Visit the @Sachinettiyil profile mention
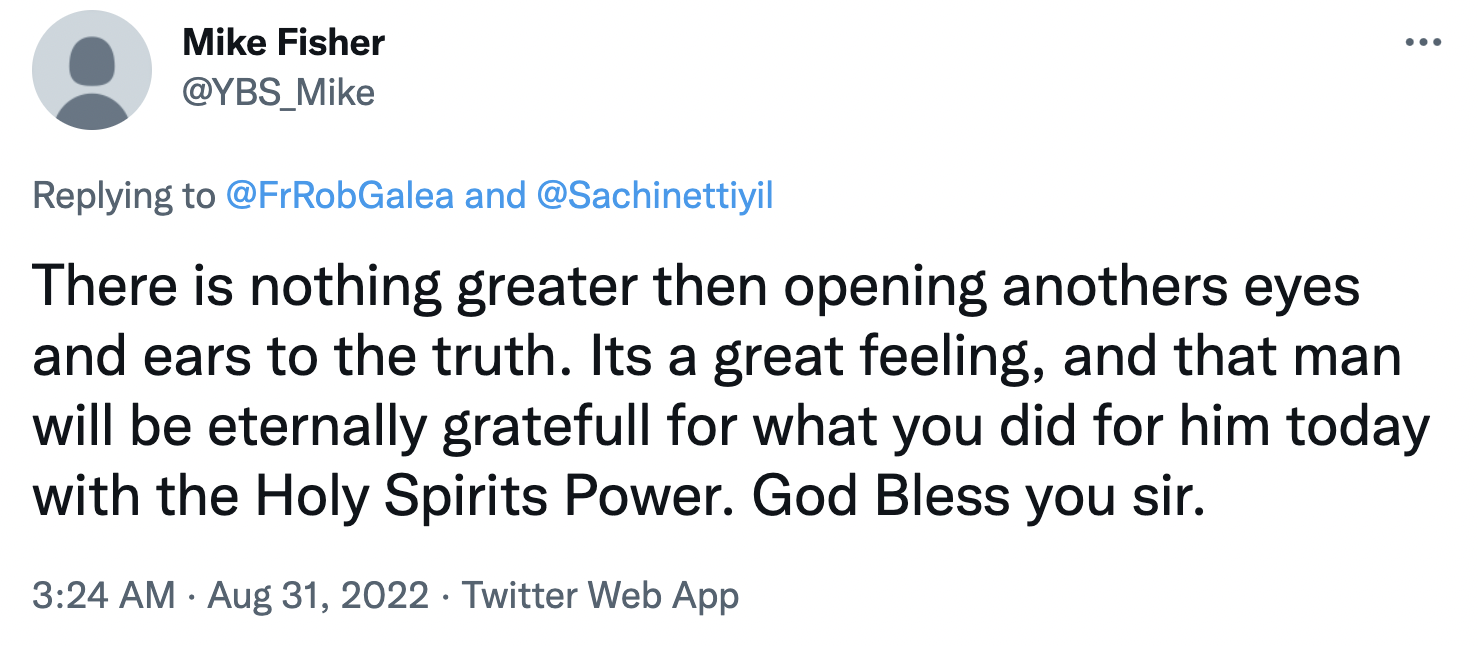 [x=656, y=195]
